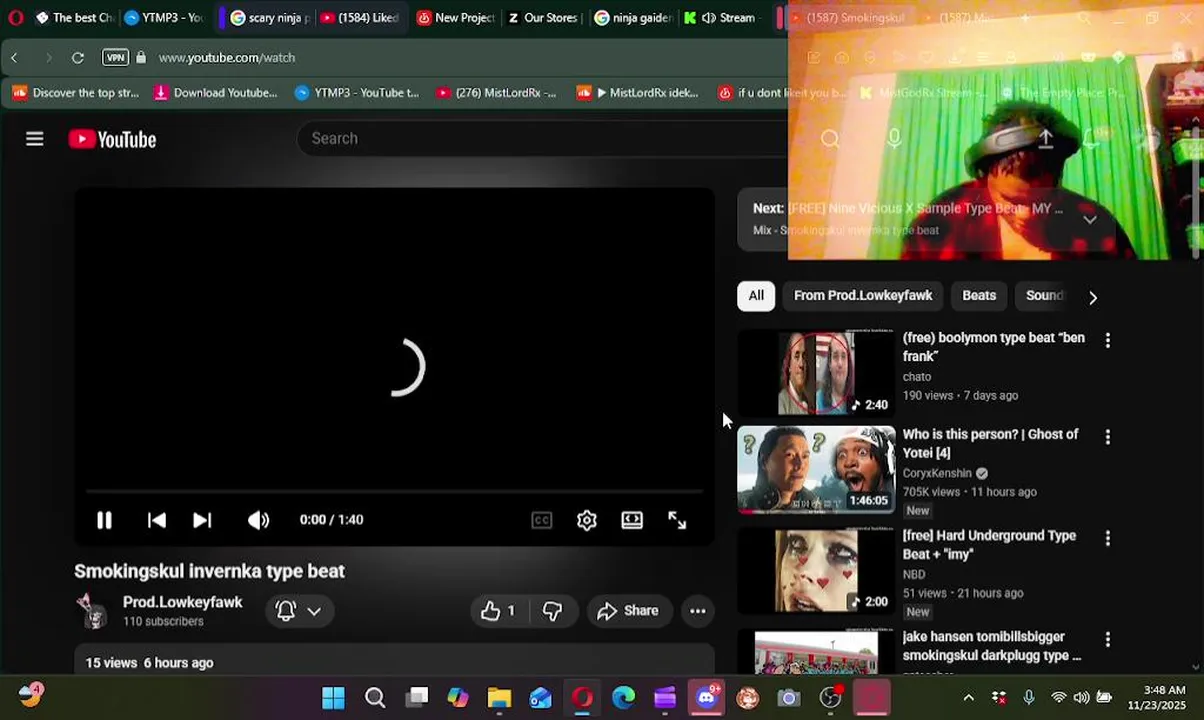Switch the player to theater mode
1204x720 pixels.
tap(632, 520)
